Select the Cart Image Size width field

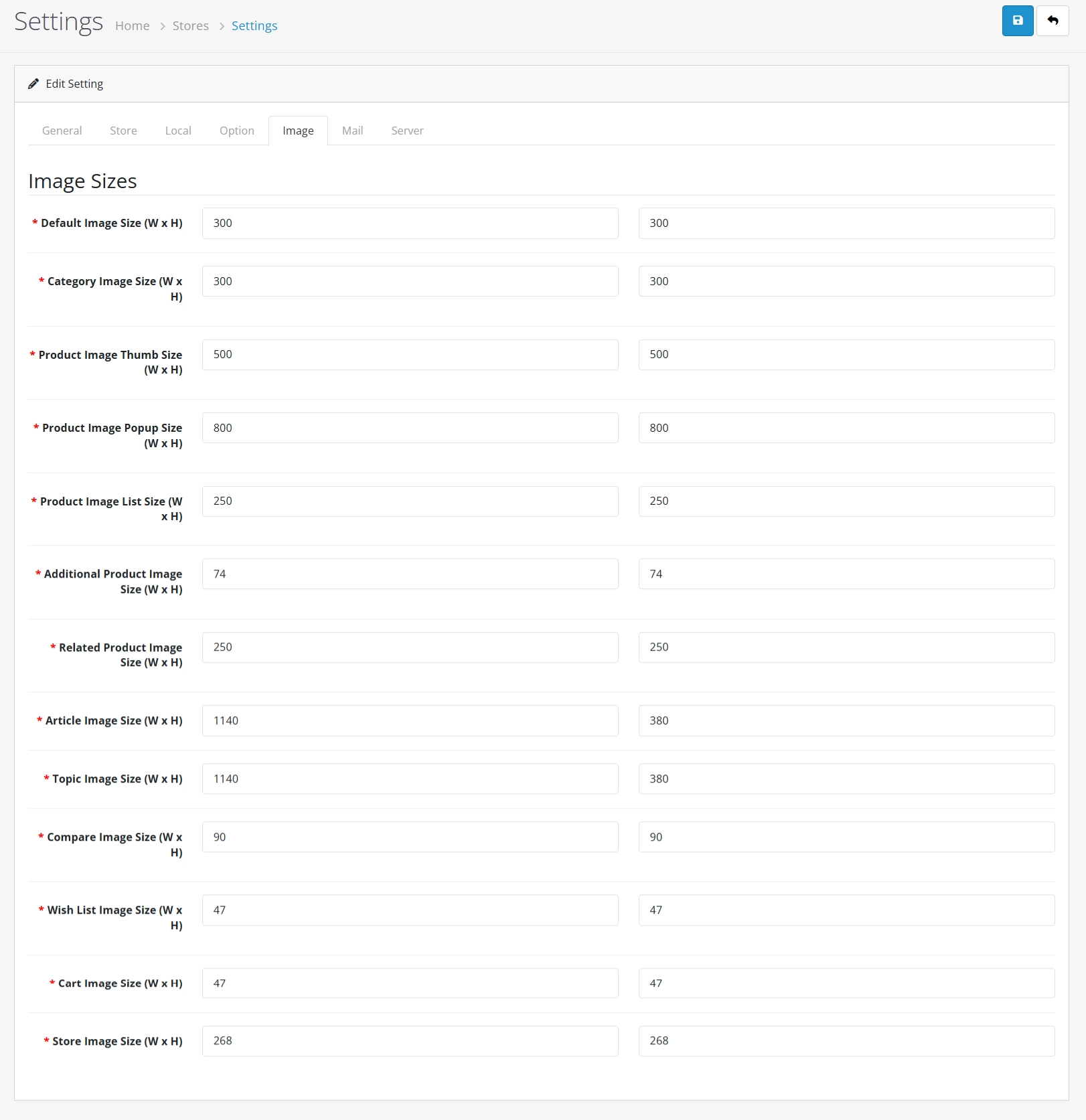pyautogui.click(x=410, y=983)
